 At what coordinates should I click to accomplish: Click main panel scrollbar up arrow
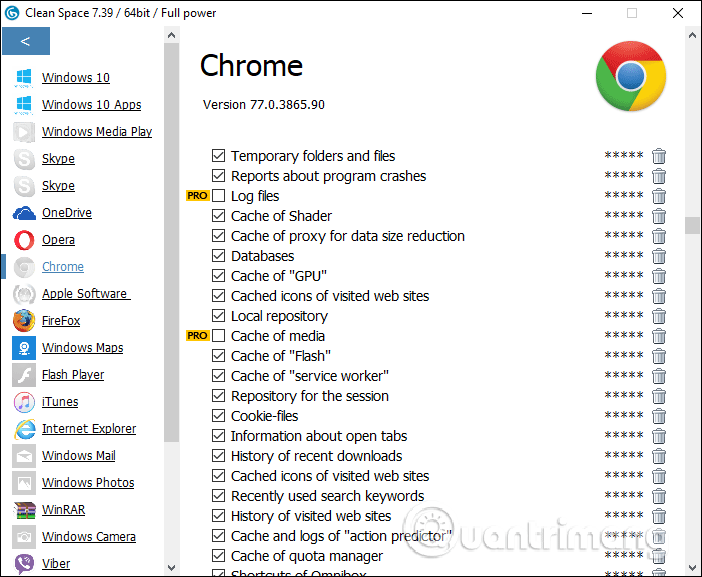(x=692, y=35)
